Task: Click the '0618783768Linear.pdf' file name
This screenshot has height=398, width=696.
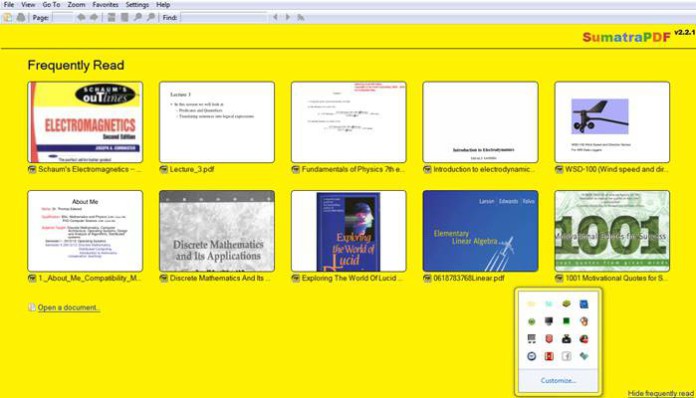Action: 469,278
